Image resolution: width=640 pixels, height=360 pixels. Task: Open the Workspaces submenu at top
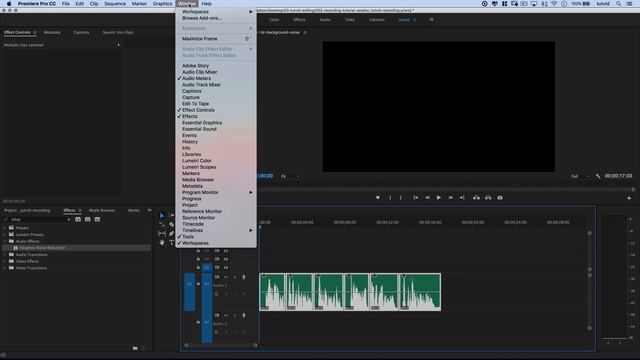[x=216, y=12]
